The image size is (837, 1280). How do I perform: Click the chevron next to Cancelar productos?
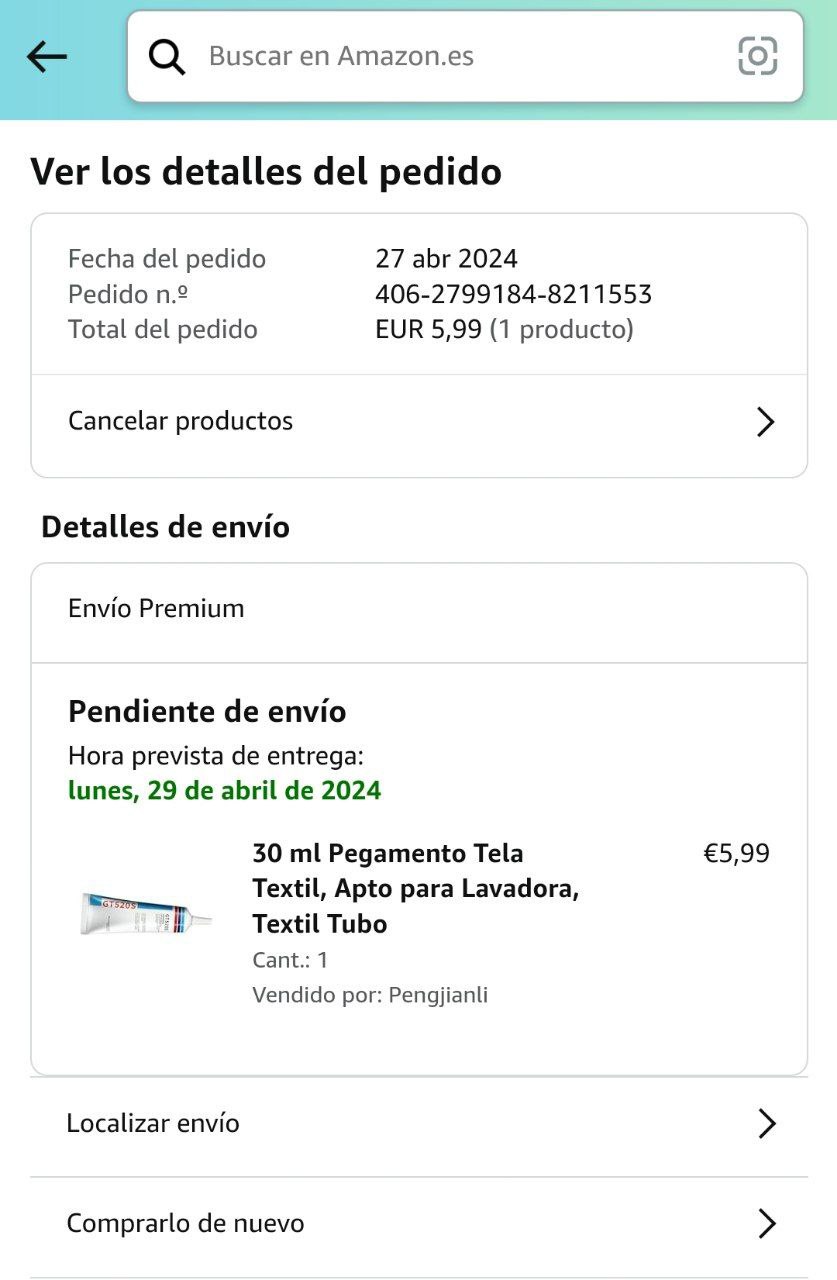(765, 422)
